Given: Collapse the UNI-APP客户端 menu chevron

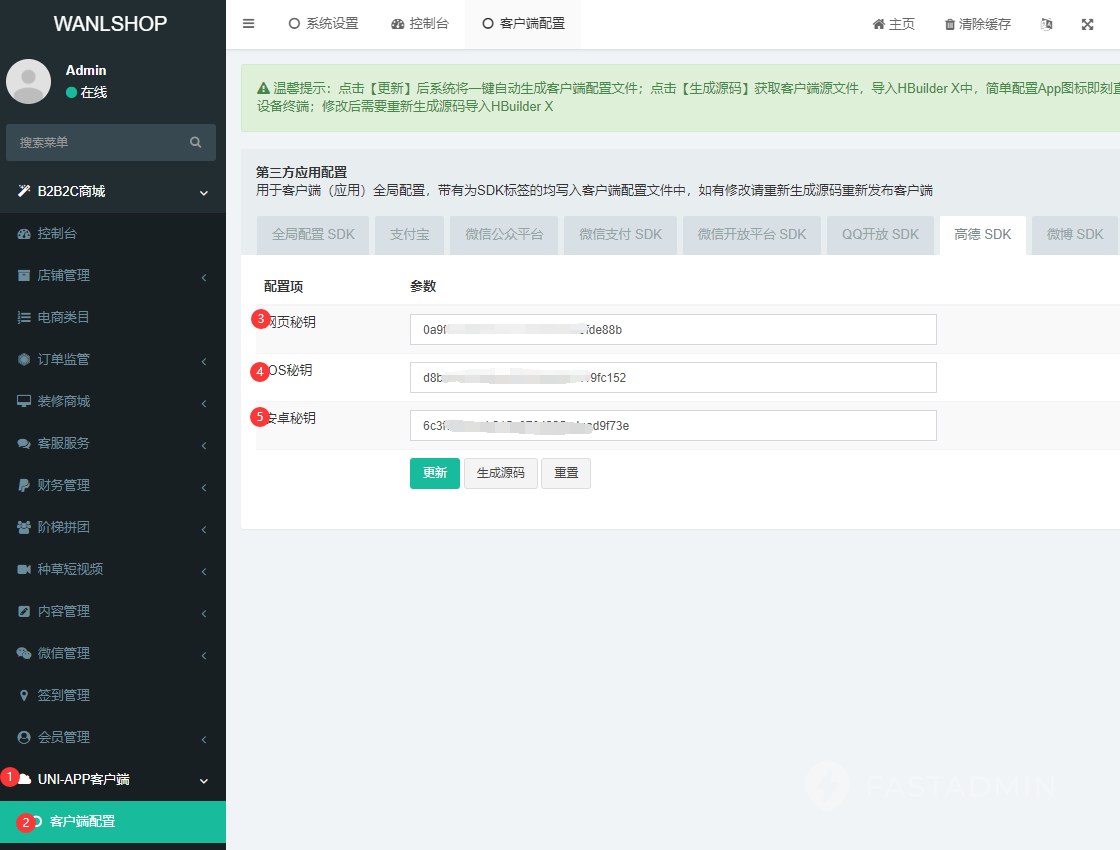Looking at the screenshot, I should [204, 781].
